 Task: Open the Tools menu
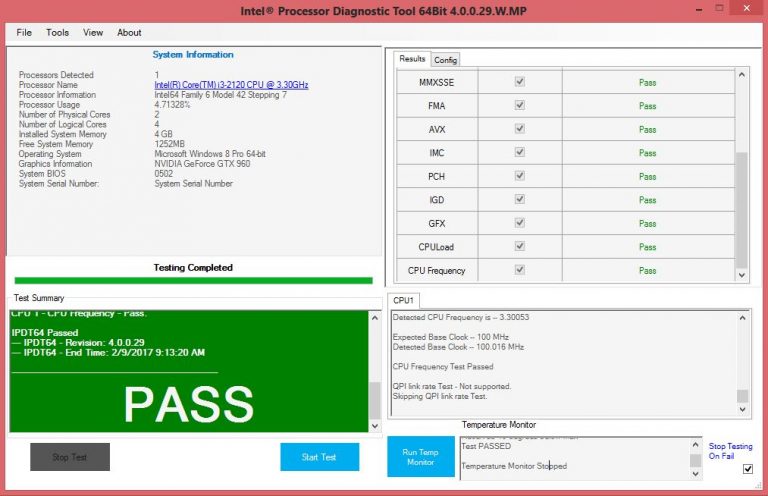coord(57,32)
